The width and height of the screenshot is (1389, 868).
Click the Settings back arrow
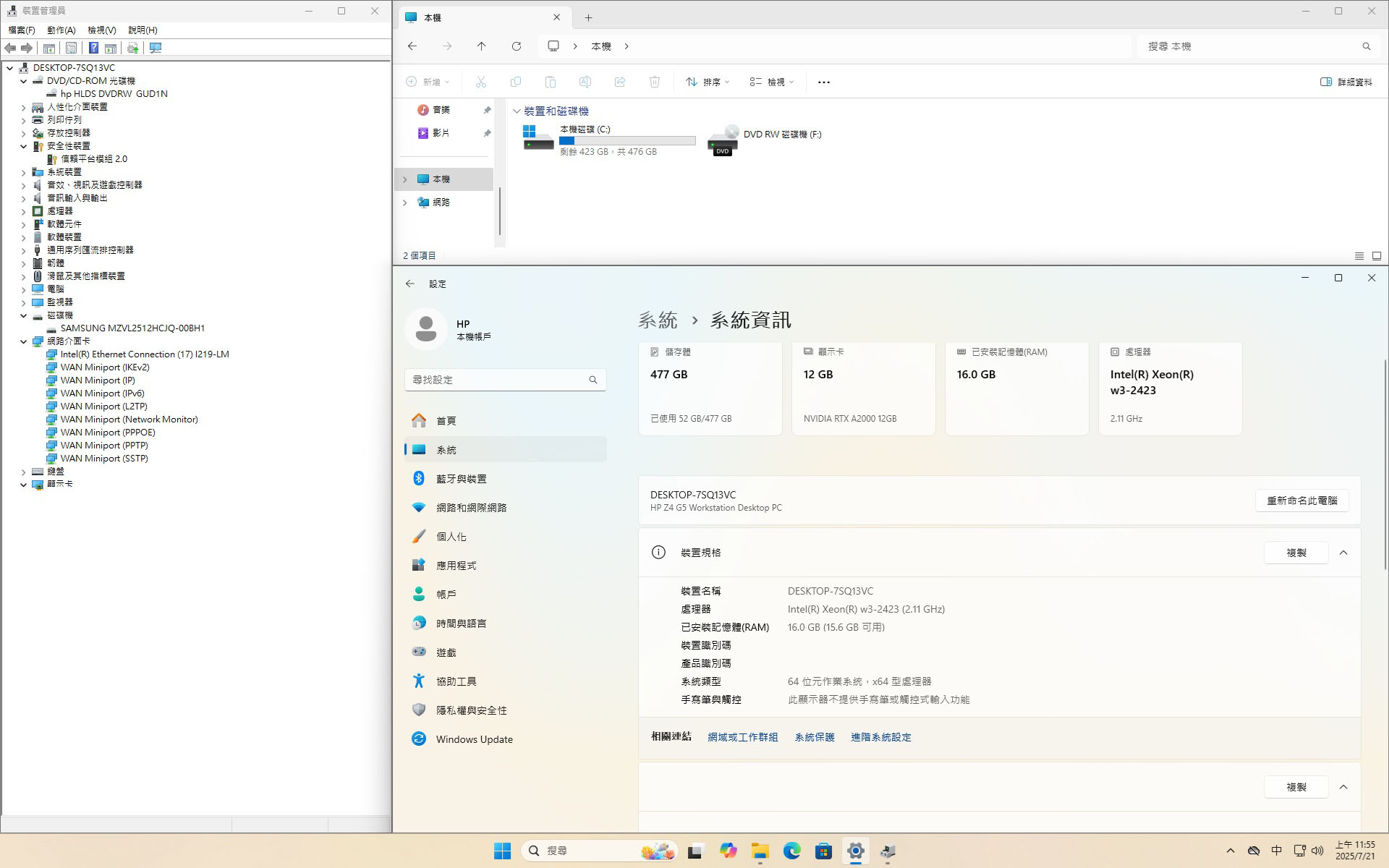tap(410, 284)
